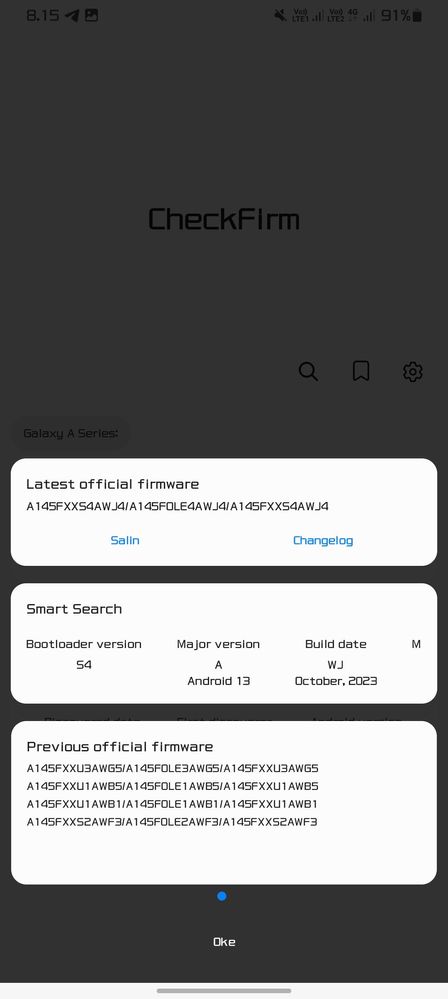
Task: Select the Galaxy A Series chip
Action: pyautogui.click(x=70, y=433)
